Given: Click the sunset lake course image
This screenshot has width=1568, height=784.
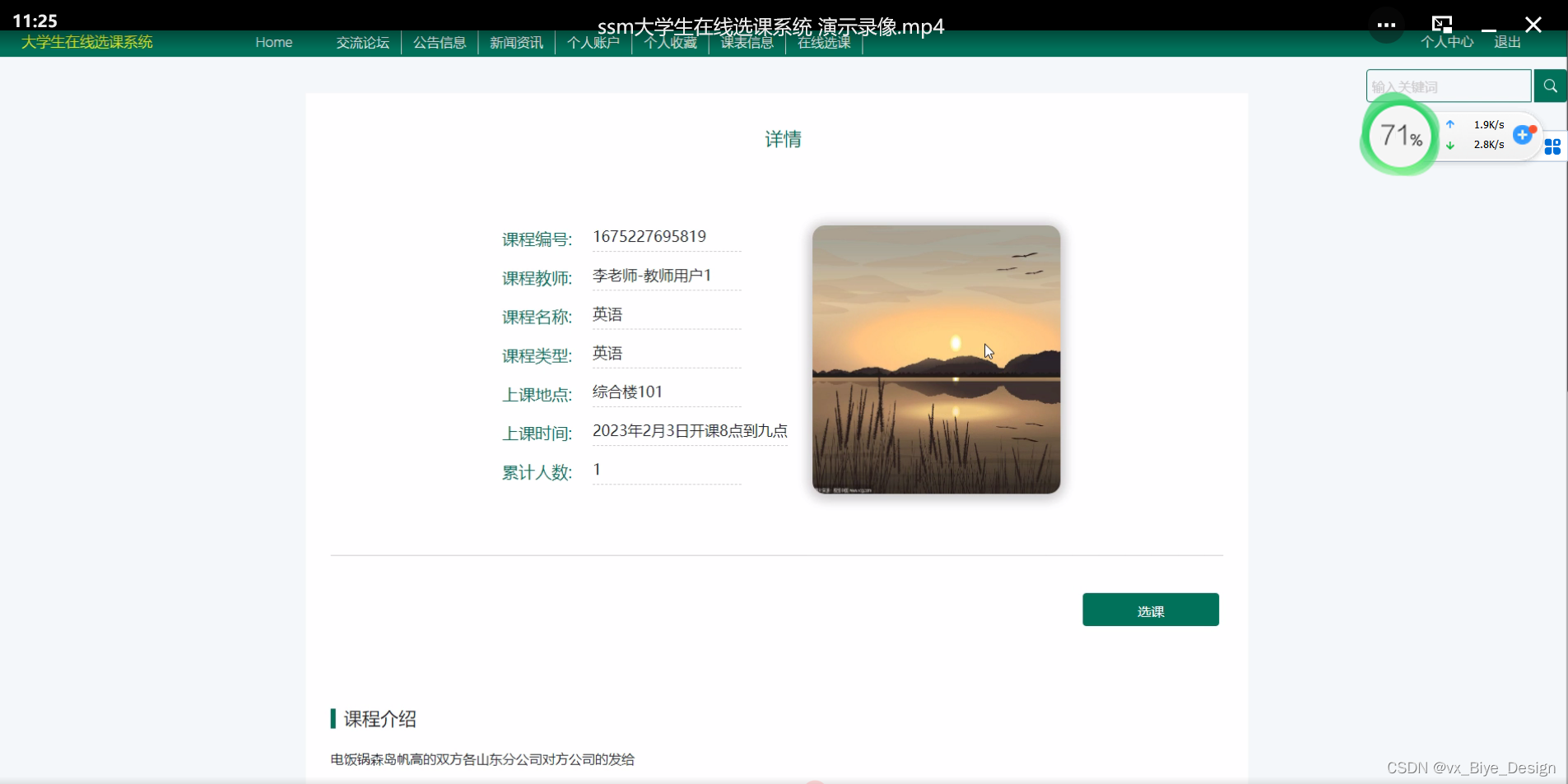Looking at the screenshot, I should 936,360.
